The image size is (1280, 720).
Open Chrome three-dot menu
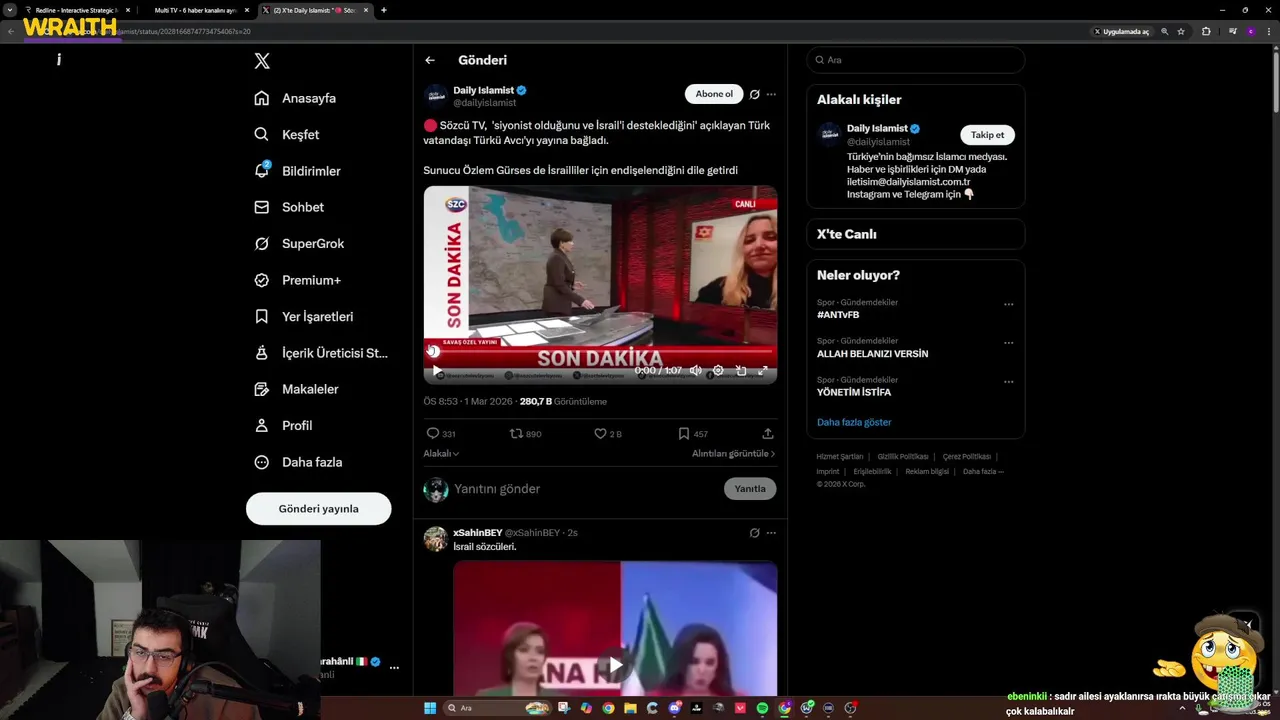(x=1269, y=32)
